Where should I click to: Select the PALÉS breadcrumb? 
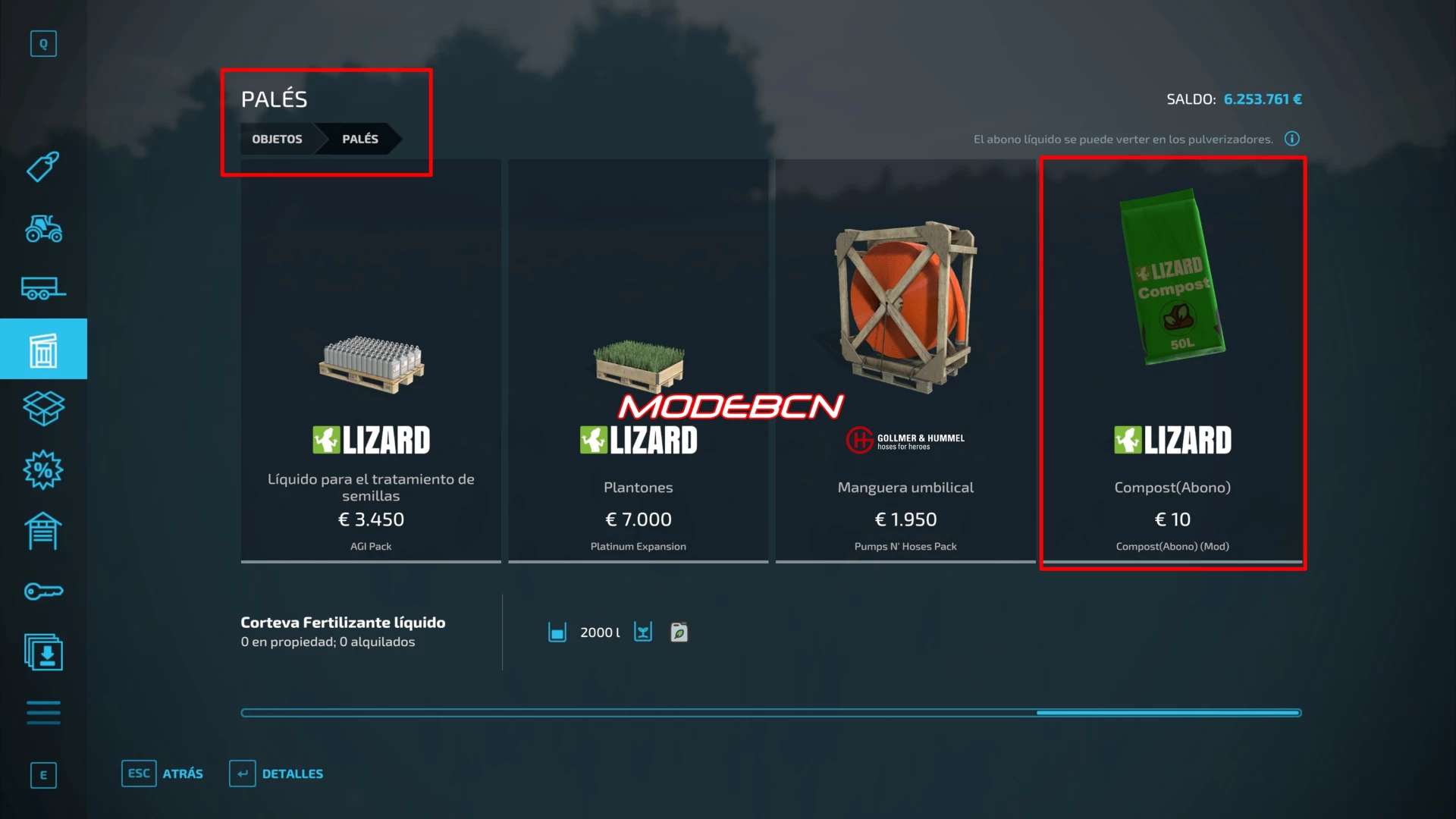[360, 139]
